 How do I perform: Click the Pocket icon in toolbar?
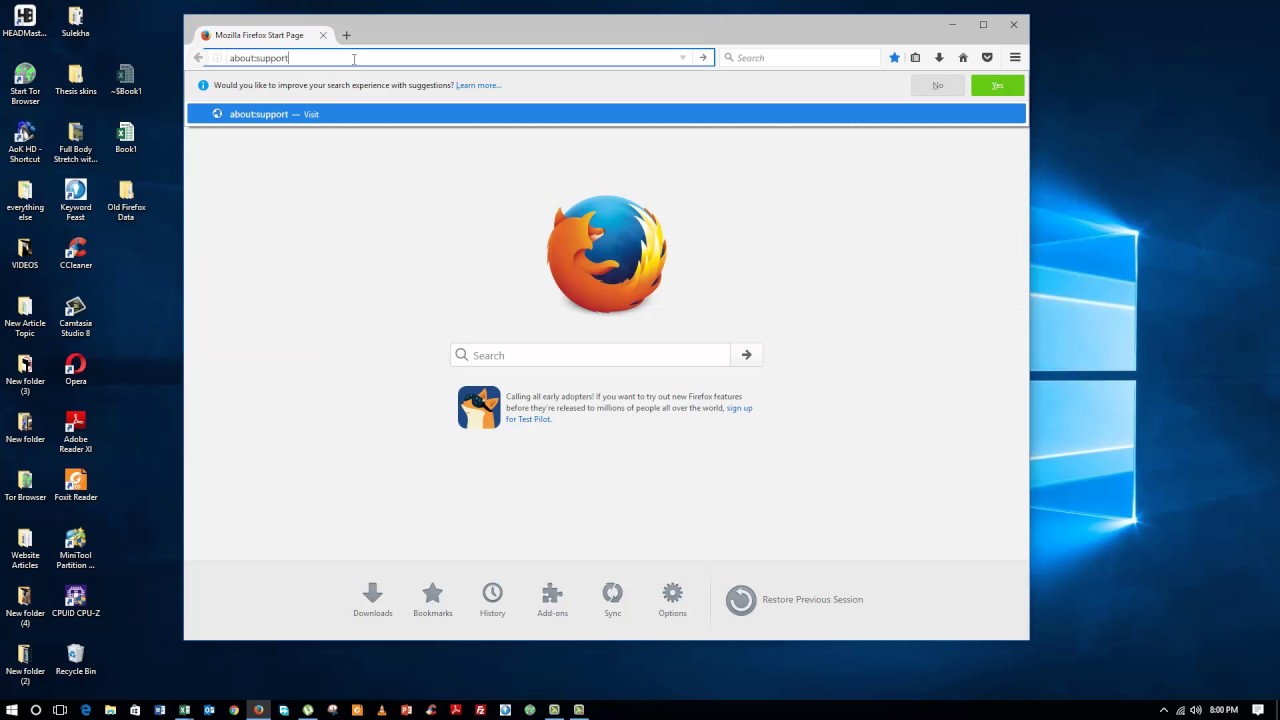point(987,58)
